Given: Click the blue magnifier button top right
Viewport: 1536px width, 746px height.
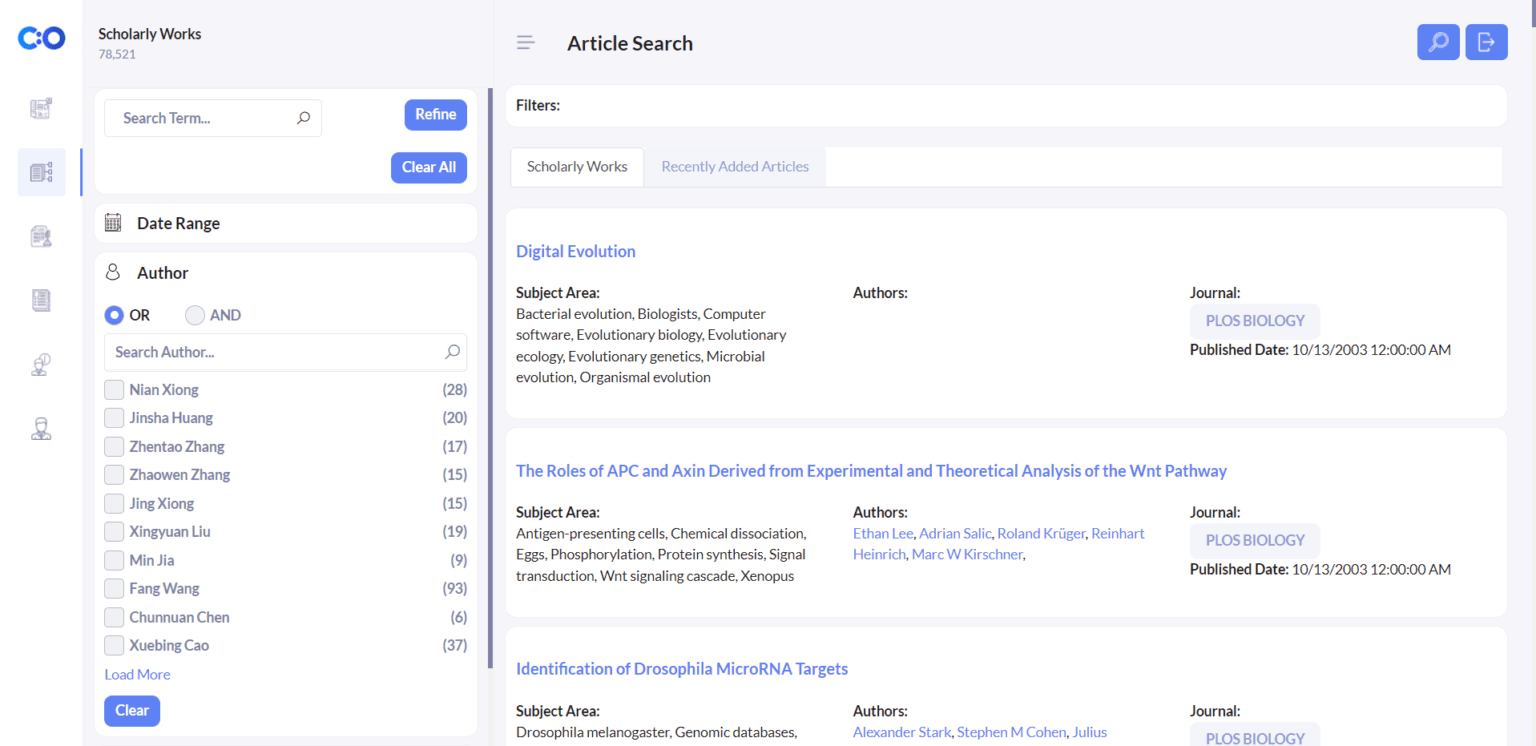Looking at the screenshot, I should 1438,42.
